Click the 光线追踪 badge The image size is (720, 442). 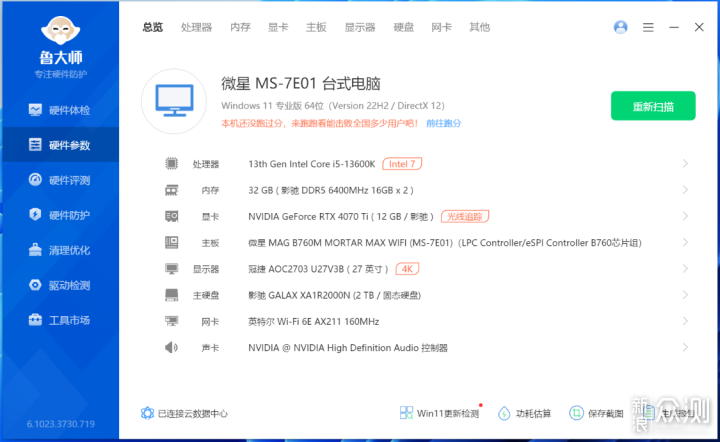[x=465, y=216]
